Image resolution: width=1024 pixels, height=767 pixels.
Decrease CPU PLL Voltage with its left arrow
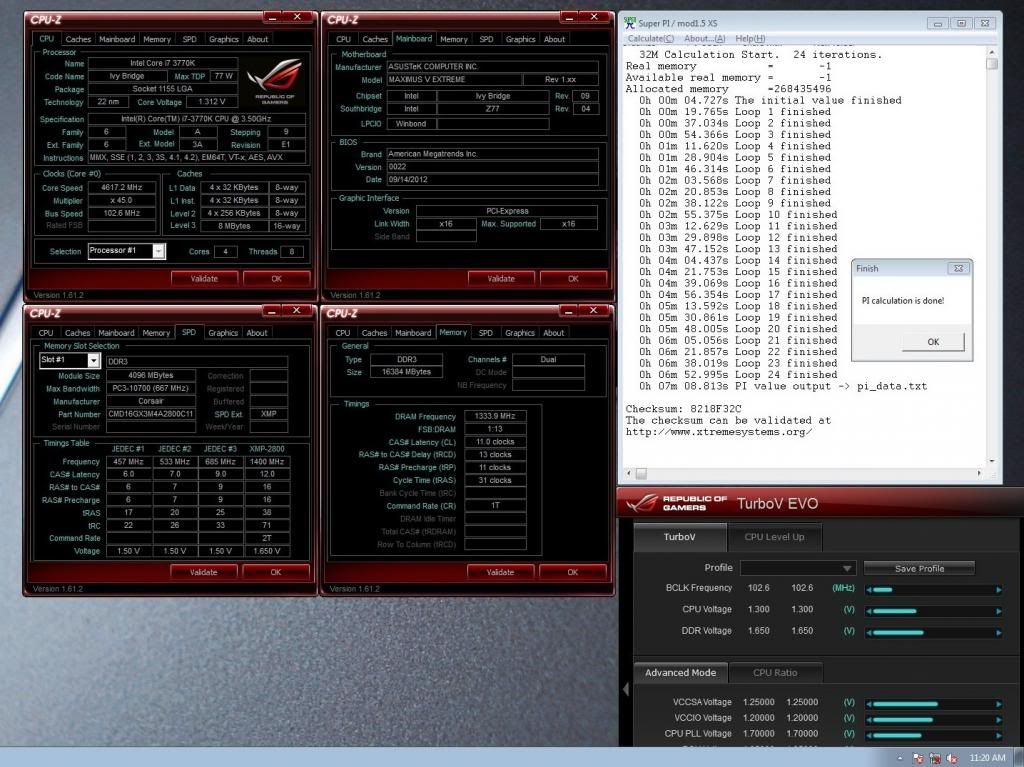869,735
